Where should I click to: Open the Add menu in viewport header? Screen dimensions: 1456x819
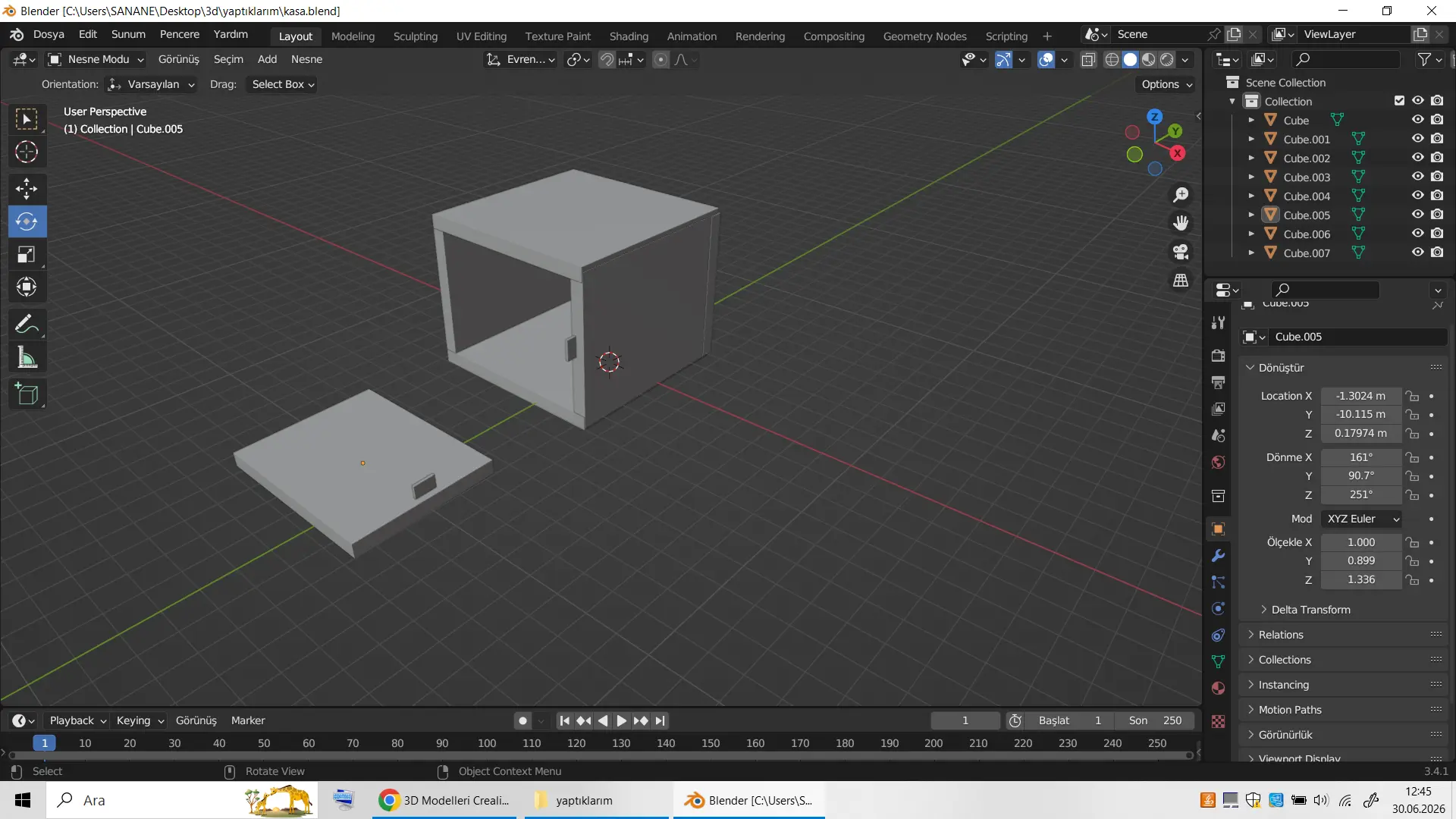pos(267,59)
